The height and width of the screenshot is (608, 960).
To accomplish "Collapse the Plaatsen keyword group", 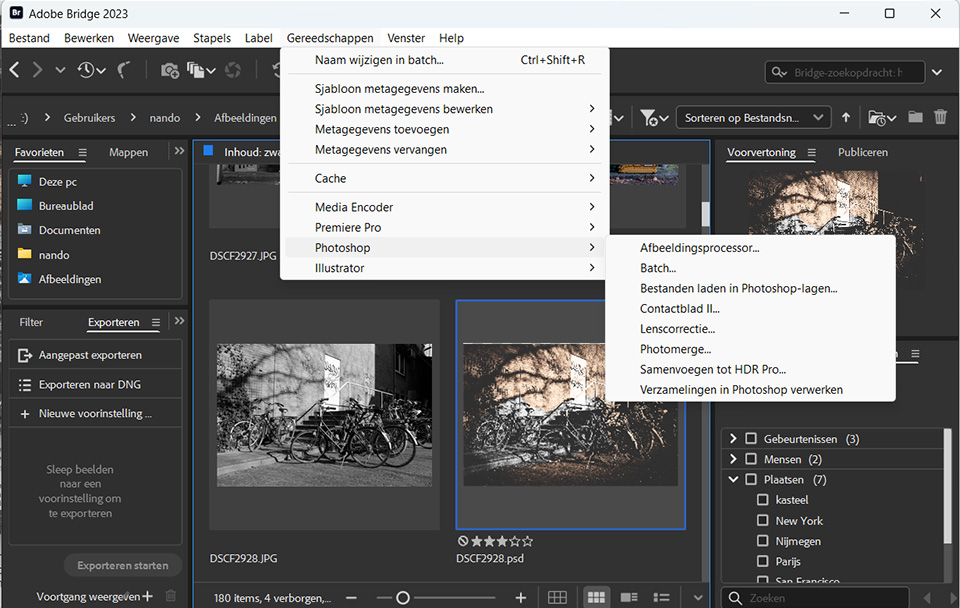I will click(733, 479).
